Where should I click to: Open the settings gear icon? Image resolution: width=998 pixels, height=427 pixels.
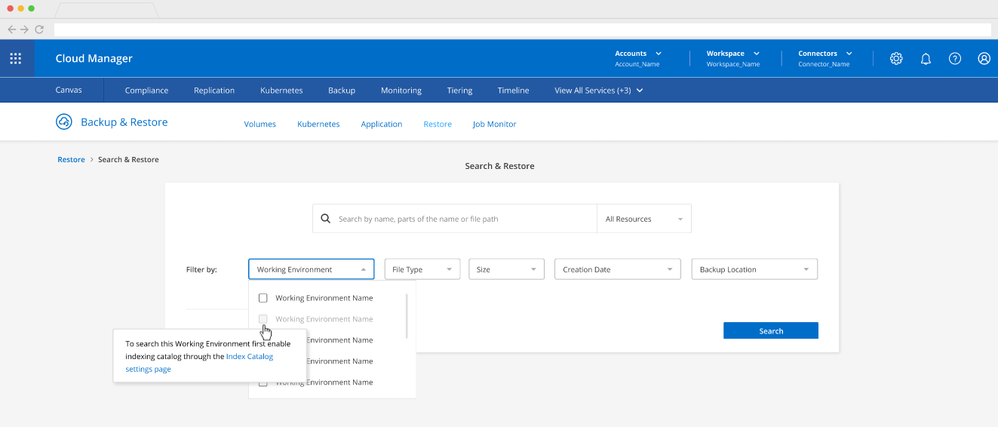pos(896,58)
